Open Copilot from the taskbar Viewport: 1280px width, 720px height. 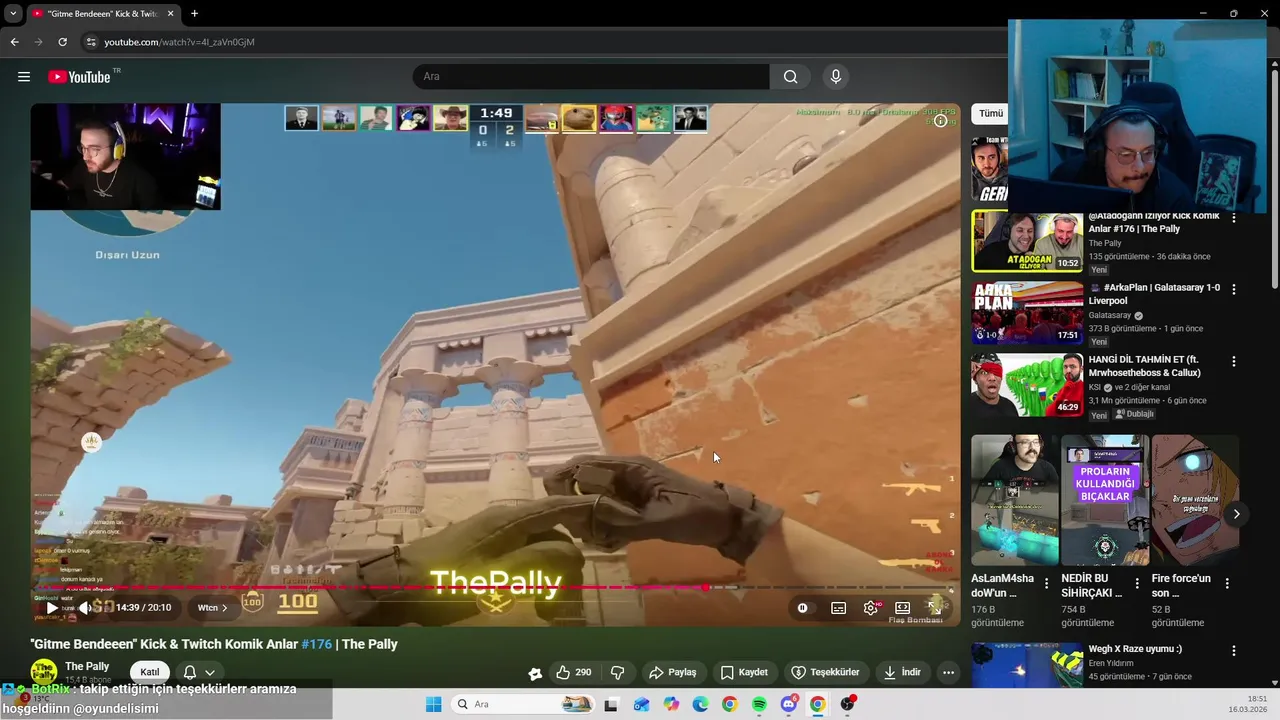point(670,704)
